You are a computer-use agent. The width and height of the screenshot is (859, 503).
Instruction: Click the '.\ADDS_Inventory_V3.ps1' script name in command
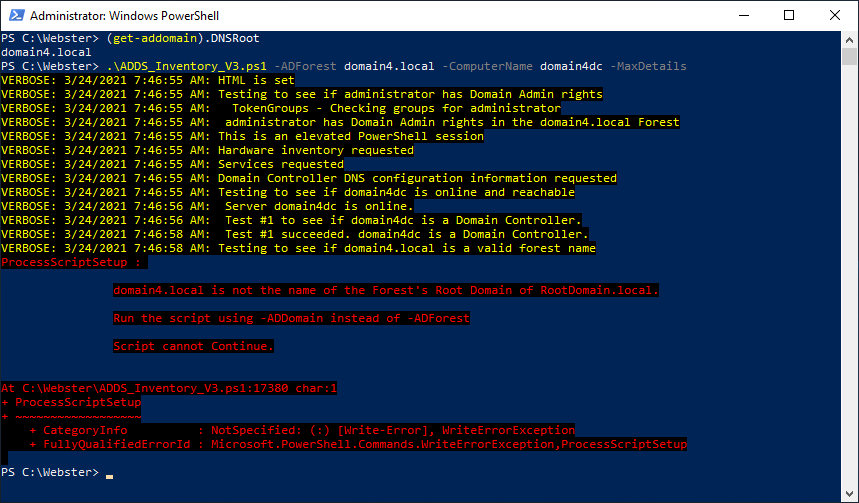tap(185, 66)
